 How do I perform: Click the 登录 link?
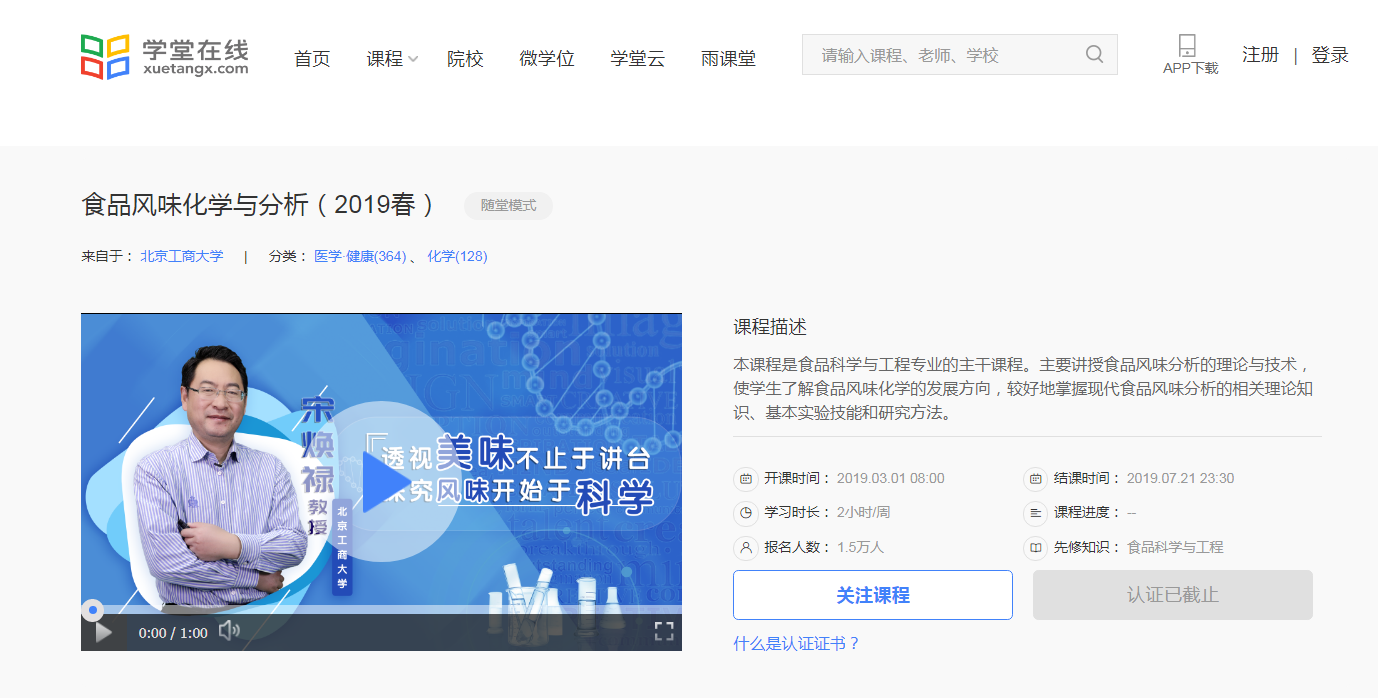[1330, 55]
